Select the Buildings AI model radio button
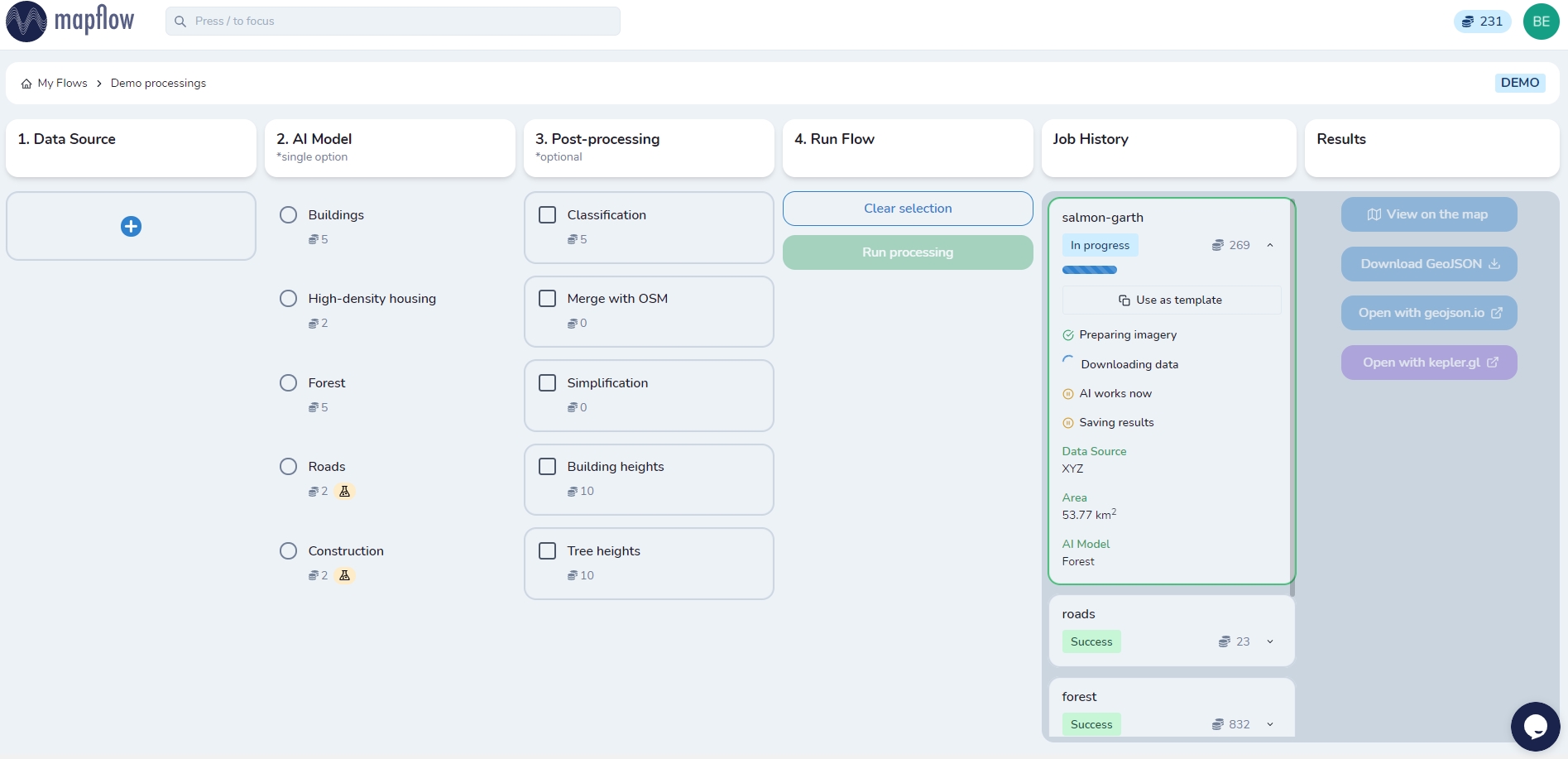The height and width of the screenshot is (759, 1568). [x=288, y=215]
